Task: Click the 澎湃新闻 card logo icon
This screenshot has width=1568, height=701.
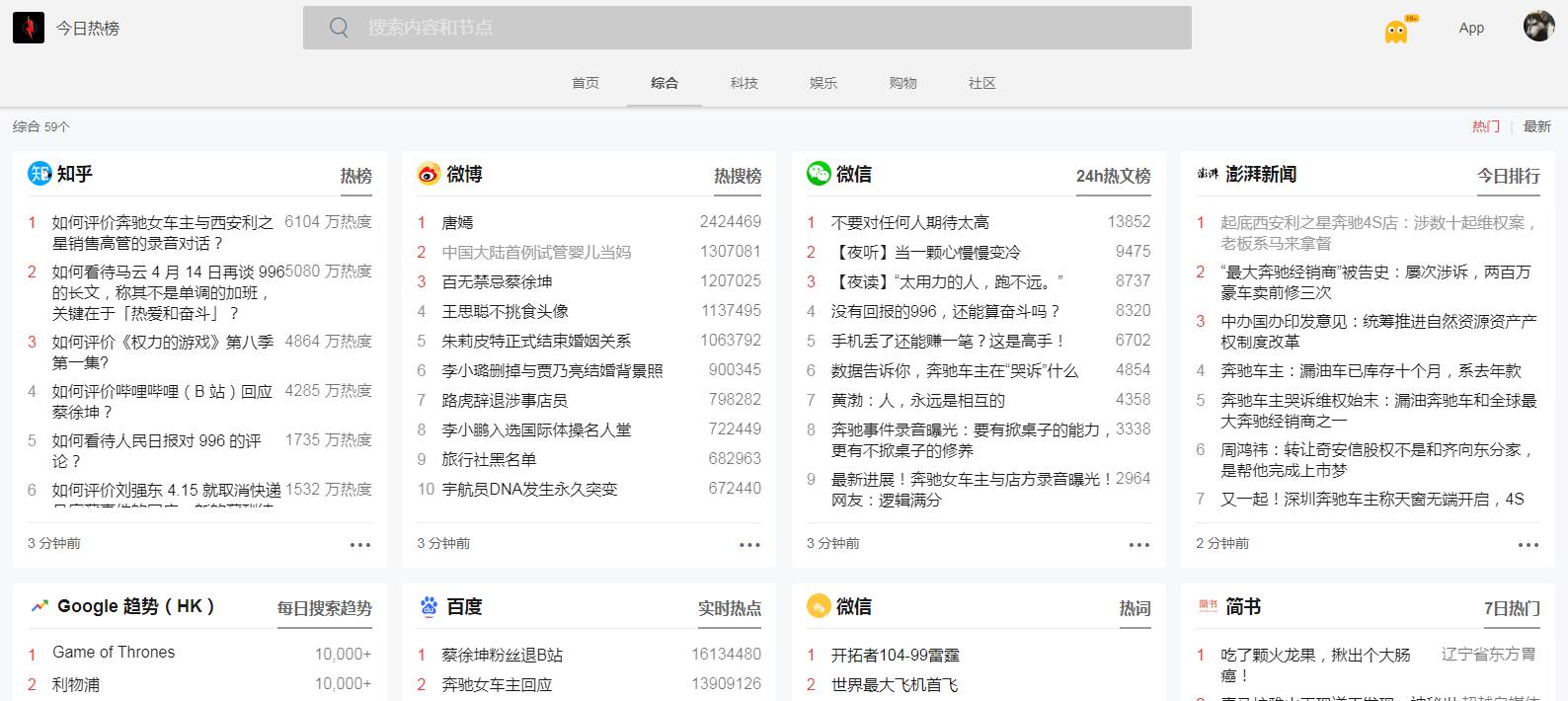Action: [1208, 174]
